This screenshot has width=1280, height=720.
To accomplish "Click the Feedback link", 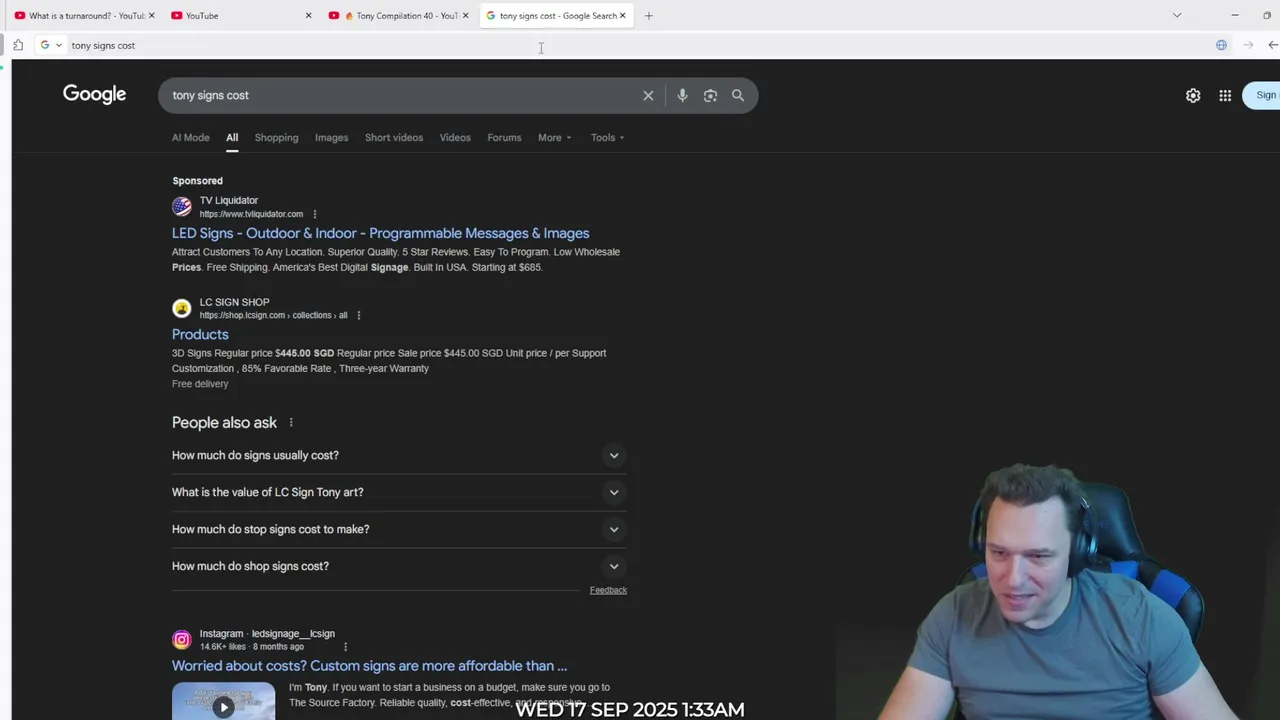I will (x=608, y=590).
